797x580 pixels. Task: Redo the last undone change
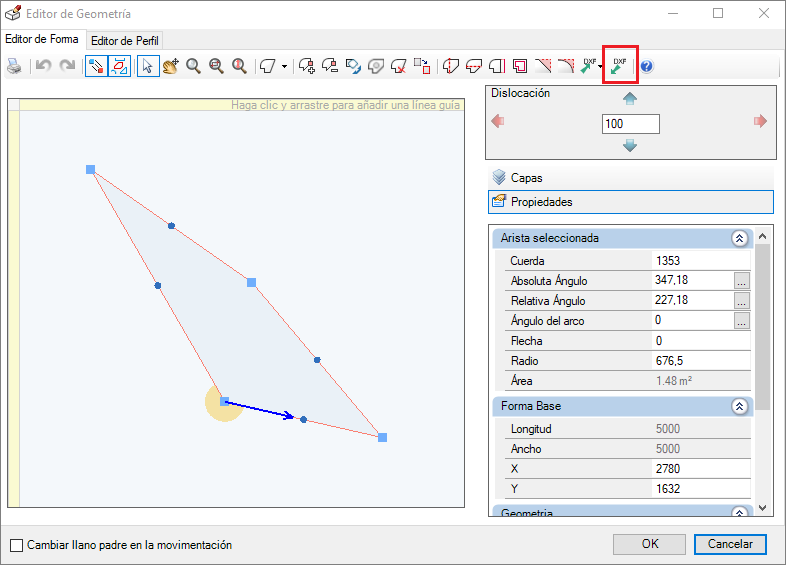(x=67, y=66)
